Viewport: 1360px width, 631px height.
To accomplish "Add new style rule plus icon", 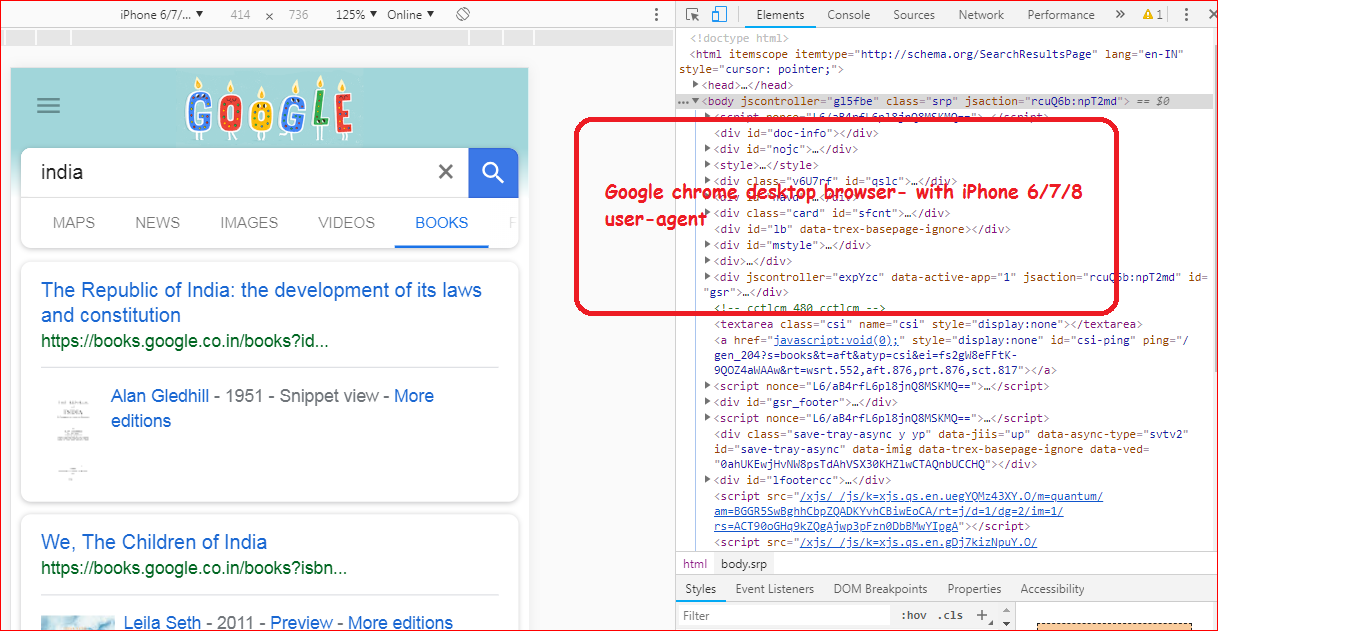I will coord(982,615).
